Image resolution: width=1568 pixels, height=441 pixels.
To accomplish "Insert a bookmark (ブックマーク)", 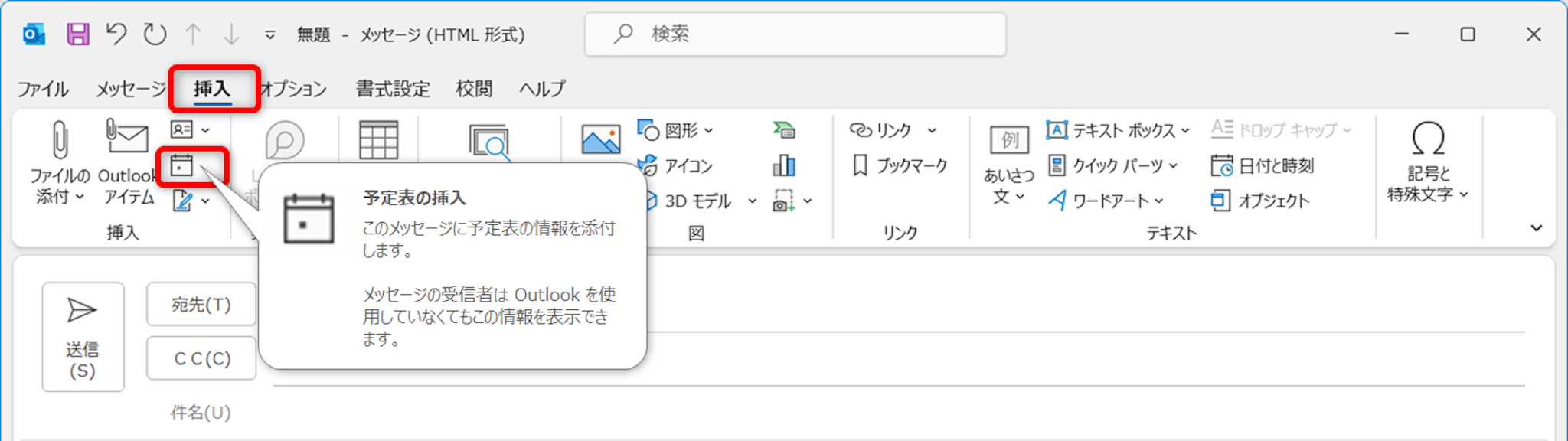I will tap(900, 165).
